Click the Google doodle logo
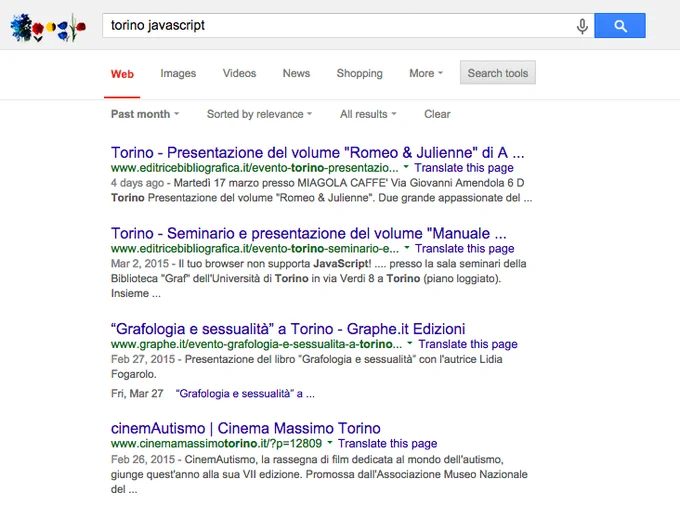This screenshot has width=680, height=505. pyautogui.click(x=48, y=28)
